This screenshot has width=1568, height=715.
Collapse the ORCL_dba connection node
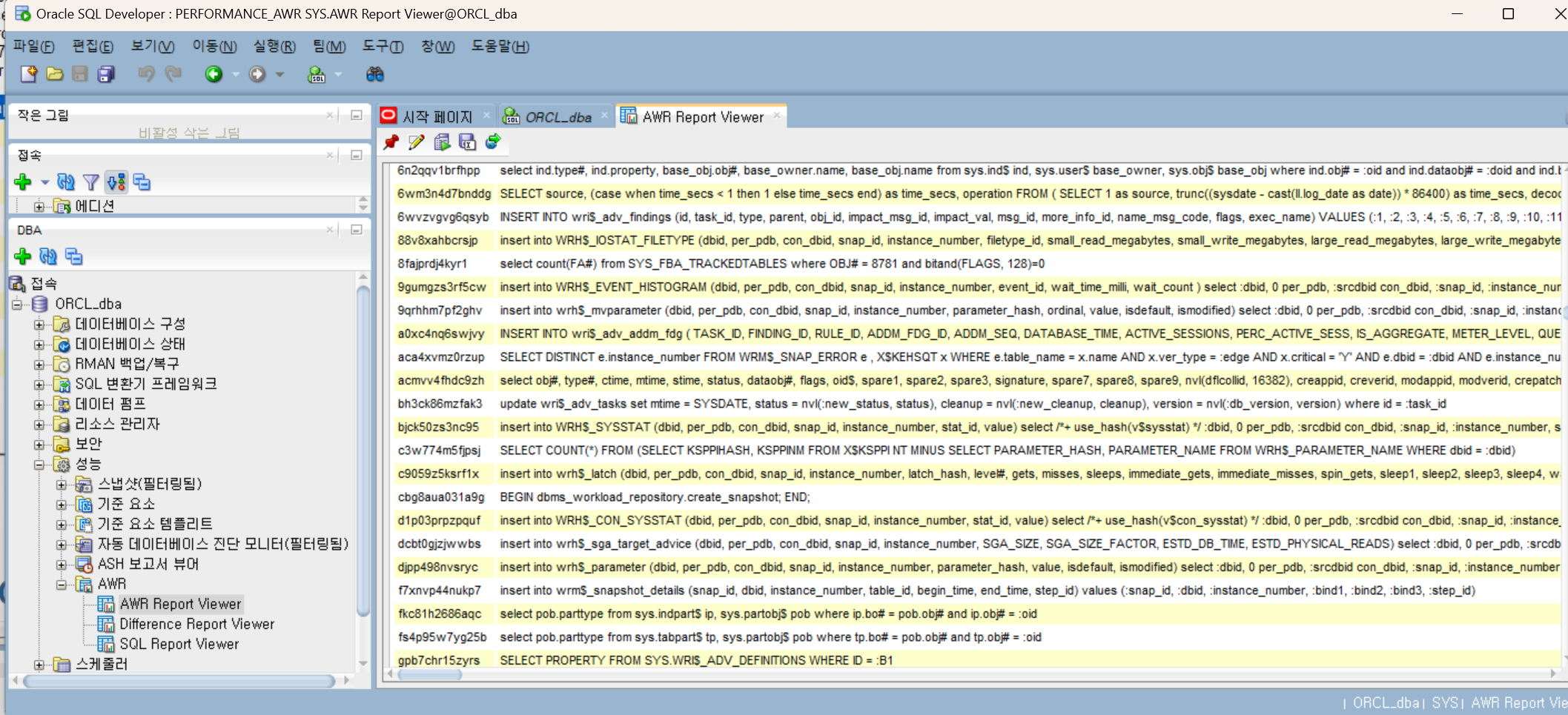[x=17, y=304]
